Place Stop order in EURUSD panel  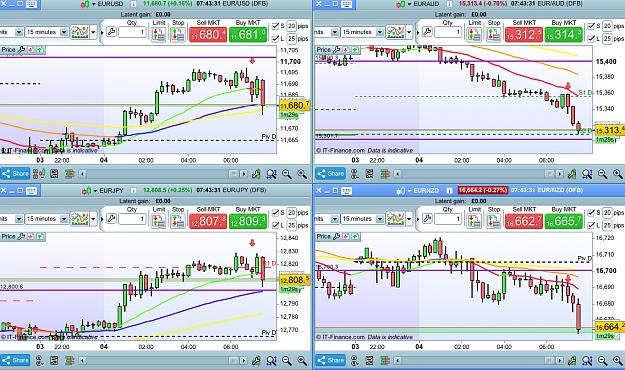[178, 34]
